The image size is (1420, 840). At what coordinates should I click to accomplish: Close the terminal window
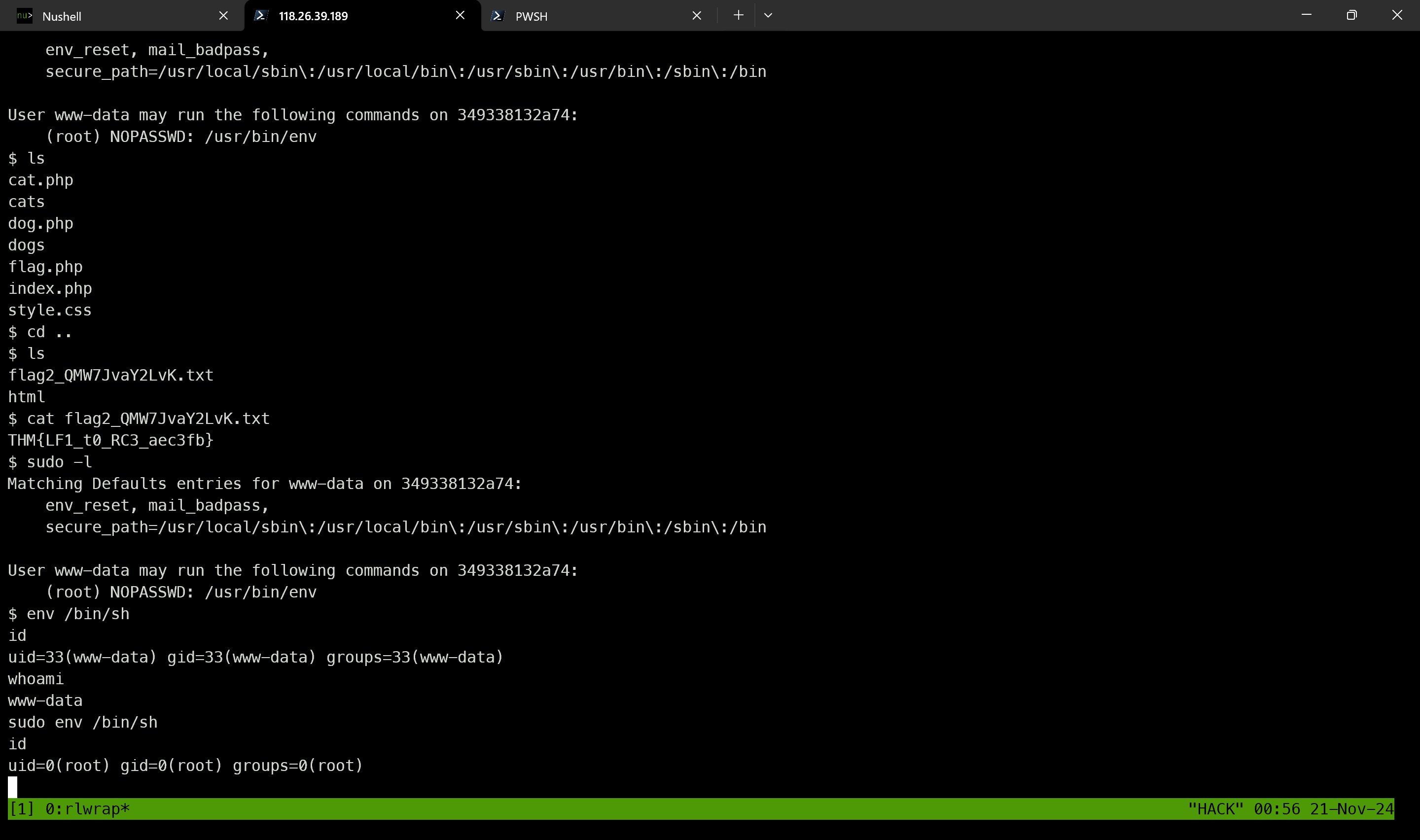(x=1397, y=15)
